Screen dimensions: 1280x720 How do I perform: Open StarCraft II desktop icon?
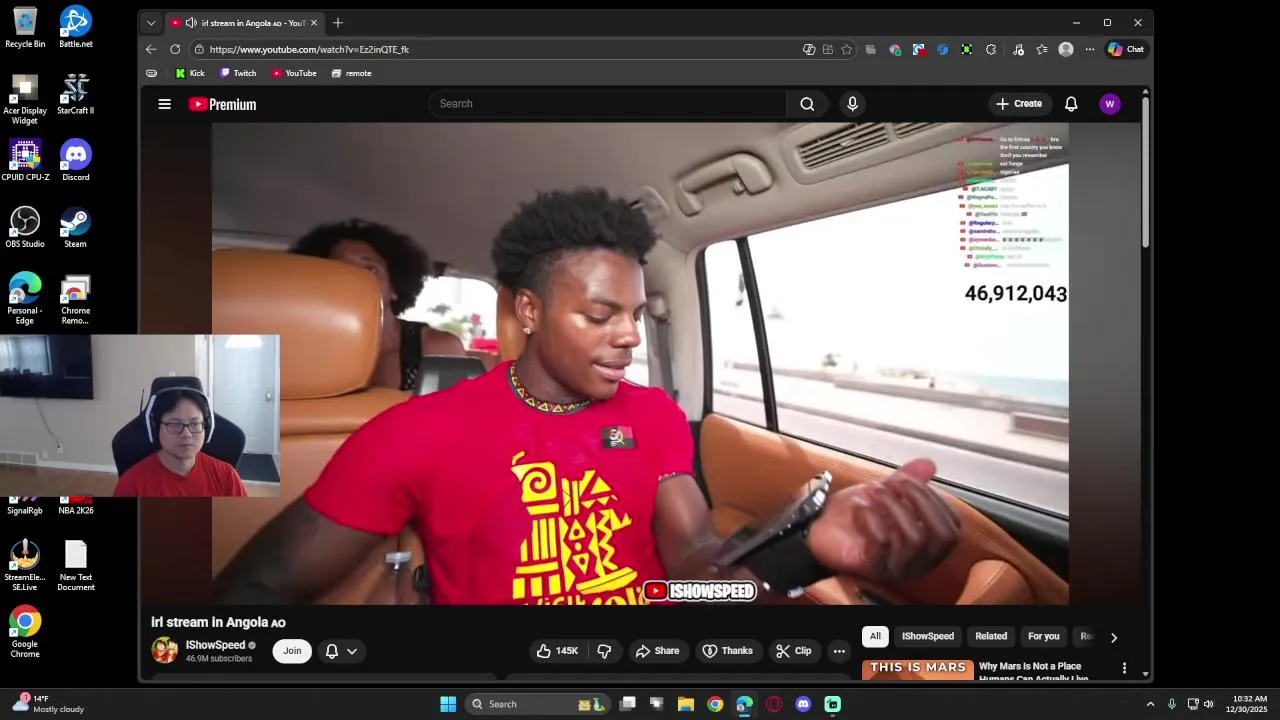76,94
